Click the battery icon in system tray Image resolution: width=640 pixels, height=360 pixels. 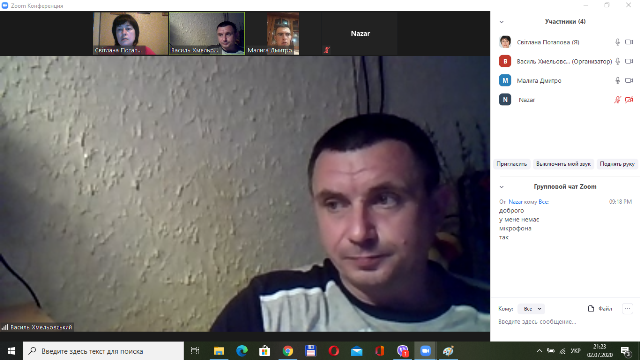pyautogui.click(x=551, y=351)
